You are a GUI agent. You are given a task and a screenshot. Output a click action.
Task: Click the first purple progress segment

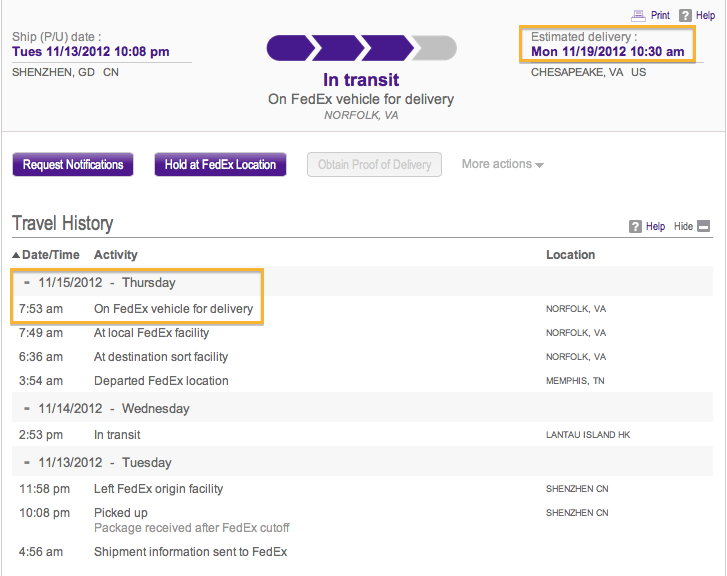point(290,48)
